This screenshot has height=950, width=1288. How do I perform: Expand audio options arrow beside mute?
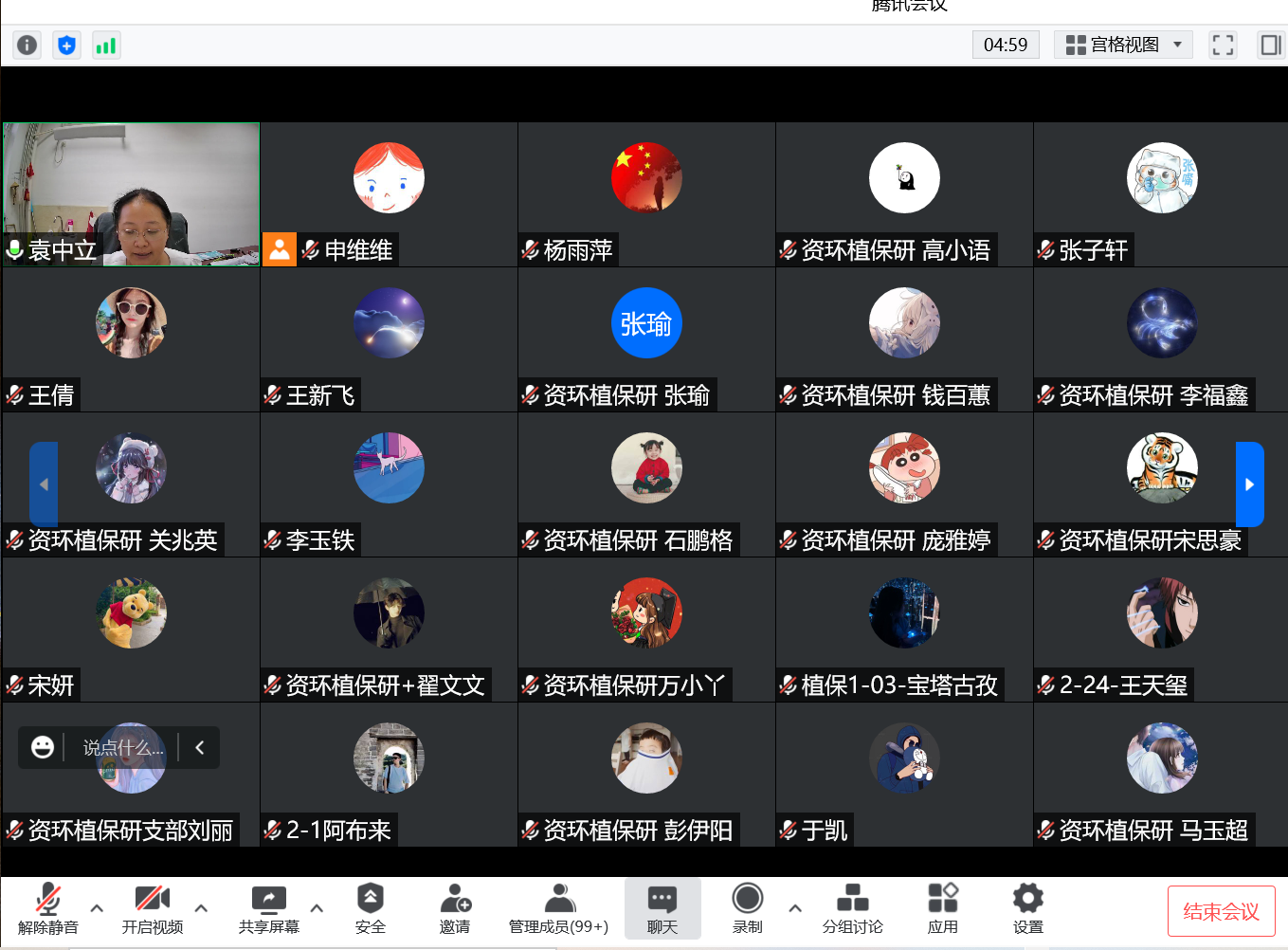coord(97,907)
